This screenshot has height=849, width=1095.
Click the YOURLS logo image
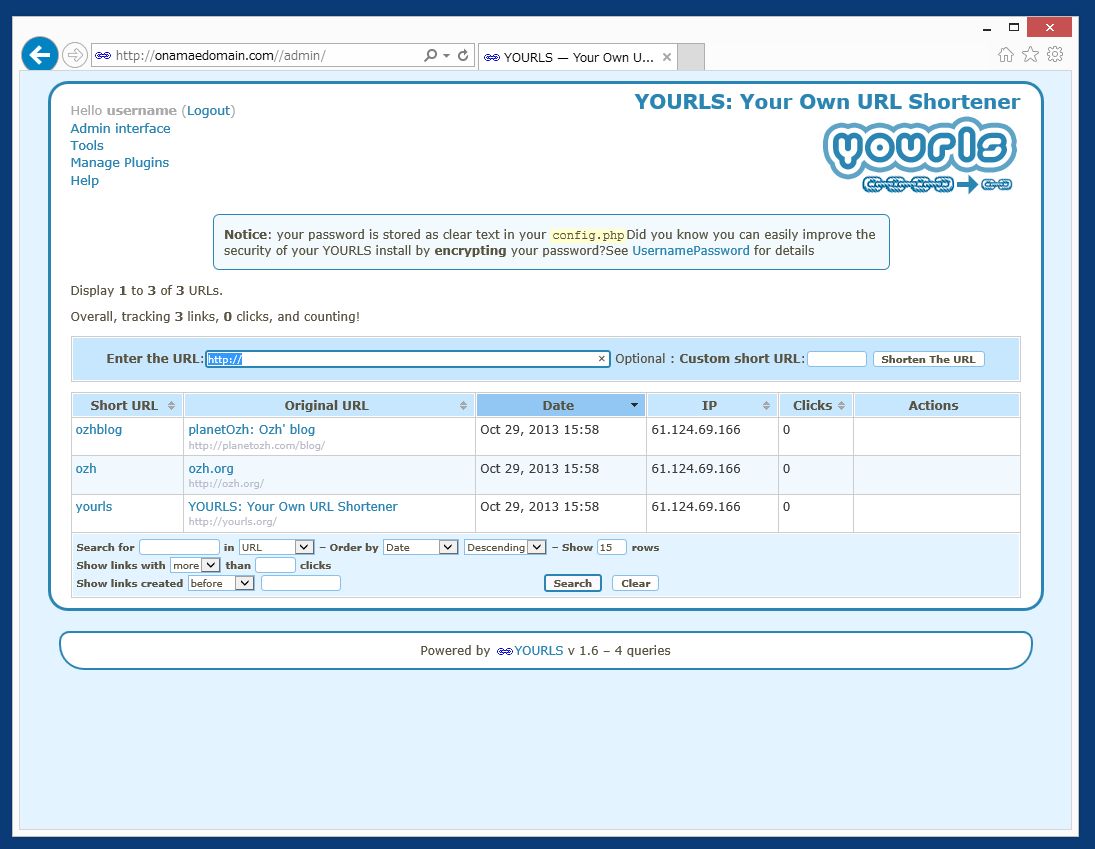pyautogui.click(x=920, y=156)
